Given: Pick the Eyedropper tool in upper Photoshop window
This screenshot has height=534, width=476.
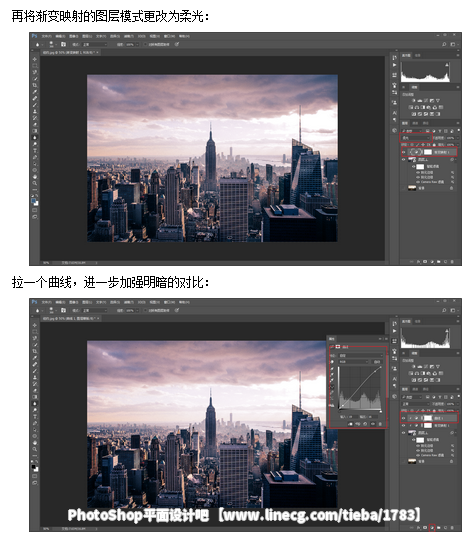Looking at the screenshot, I should (x=35, y=92).
